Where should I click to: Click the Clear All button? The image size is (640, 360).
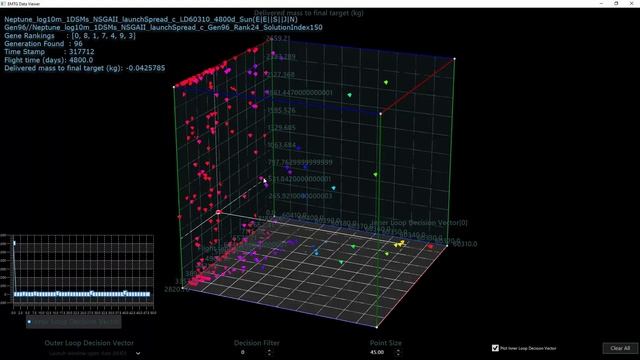(x=620, y=348)
